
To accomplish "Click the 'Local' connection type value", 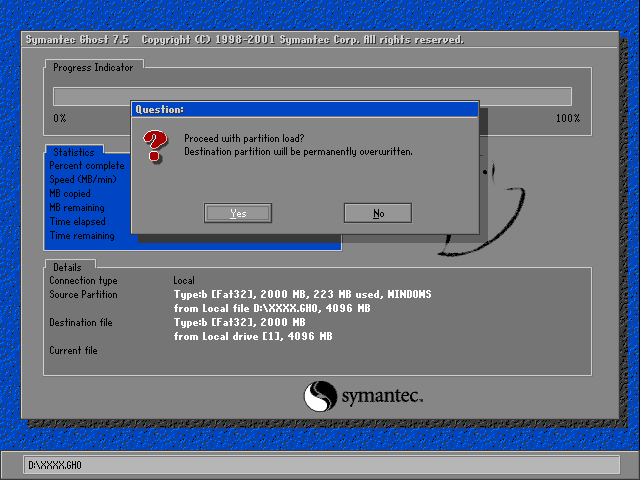I will [184, 280].
